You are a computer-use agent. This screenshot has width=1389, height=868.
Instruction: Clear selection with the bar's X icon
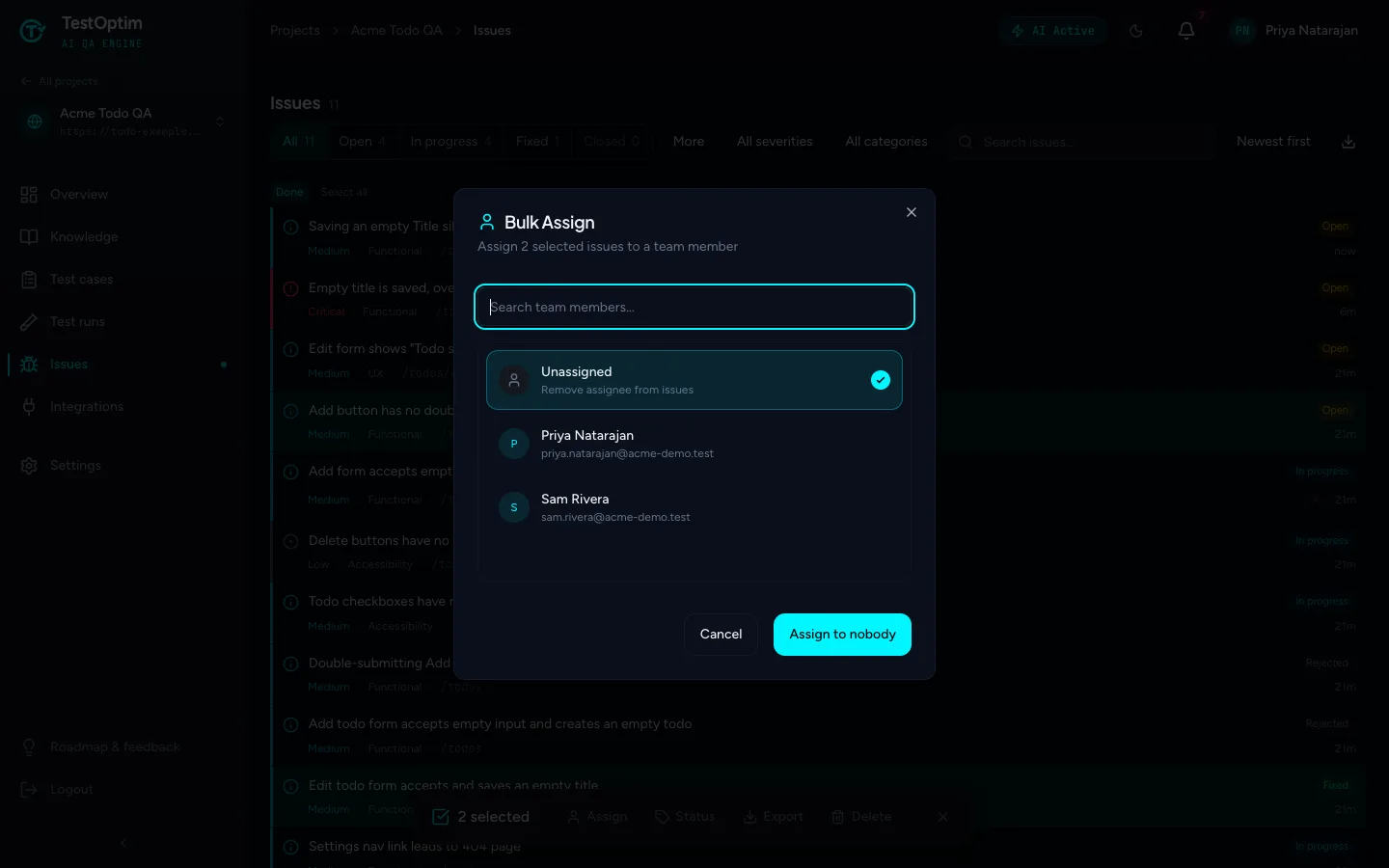(943, 817)
